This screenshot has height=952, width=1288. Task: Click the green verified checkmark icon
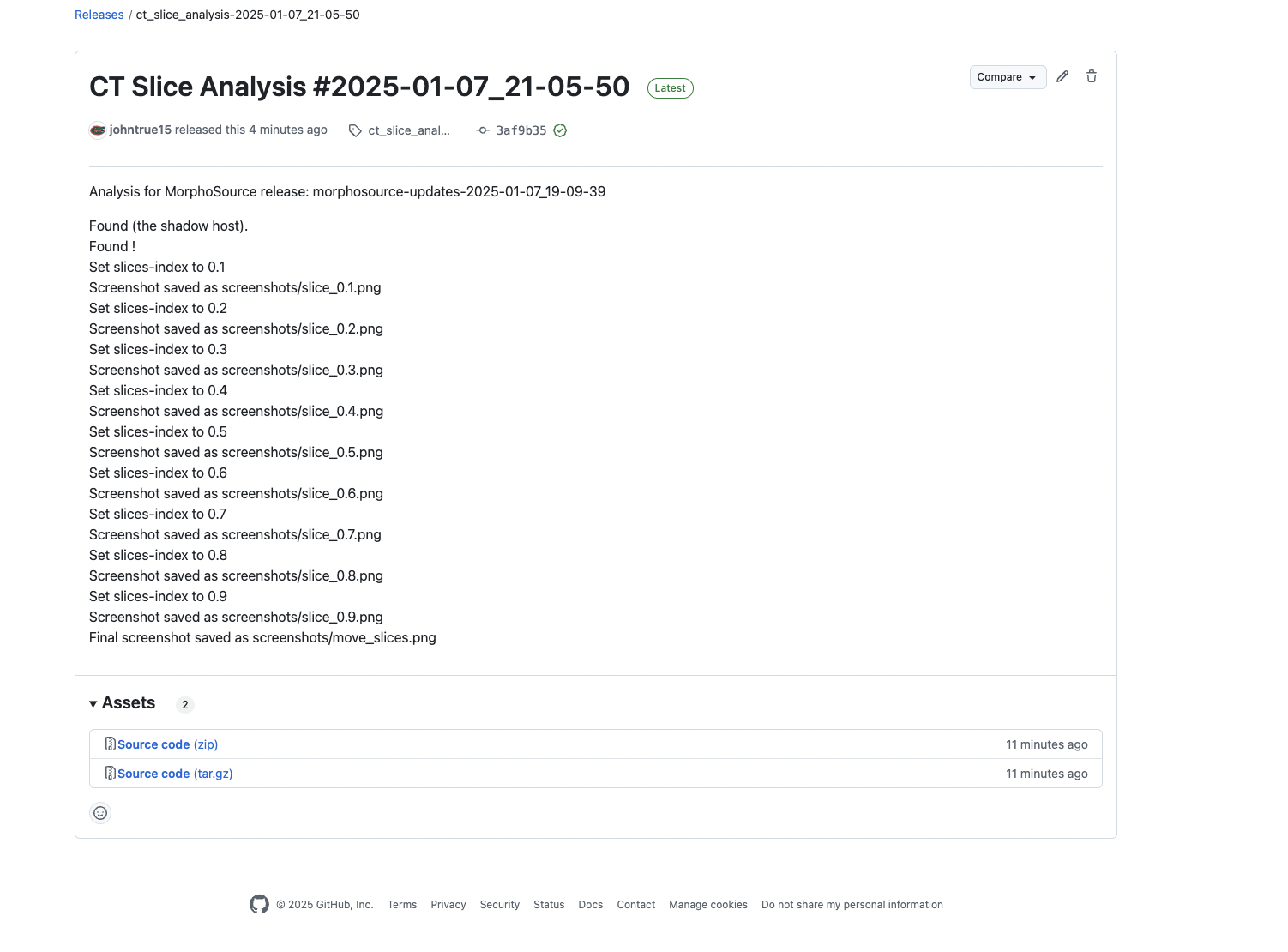click(x=560, y=130)
